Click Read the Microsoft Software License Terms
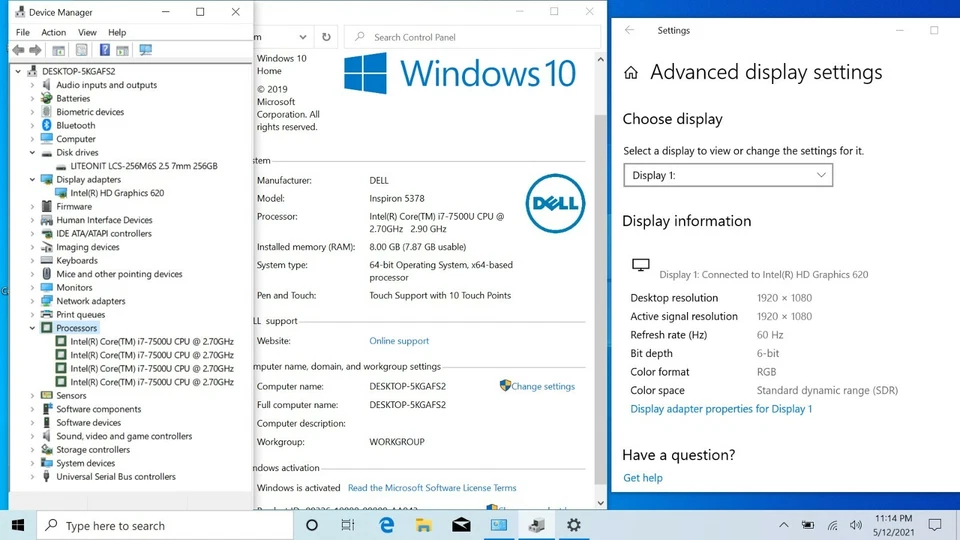Image resolution: width=960 pixels, height=540 pixels. tap(432, 488)
